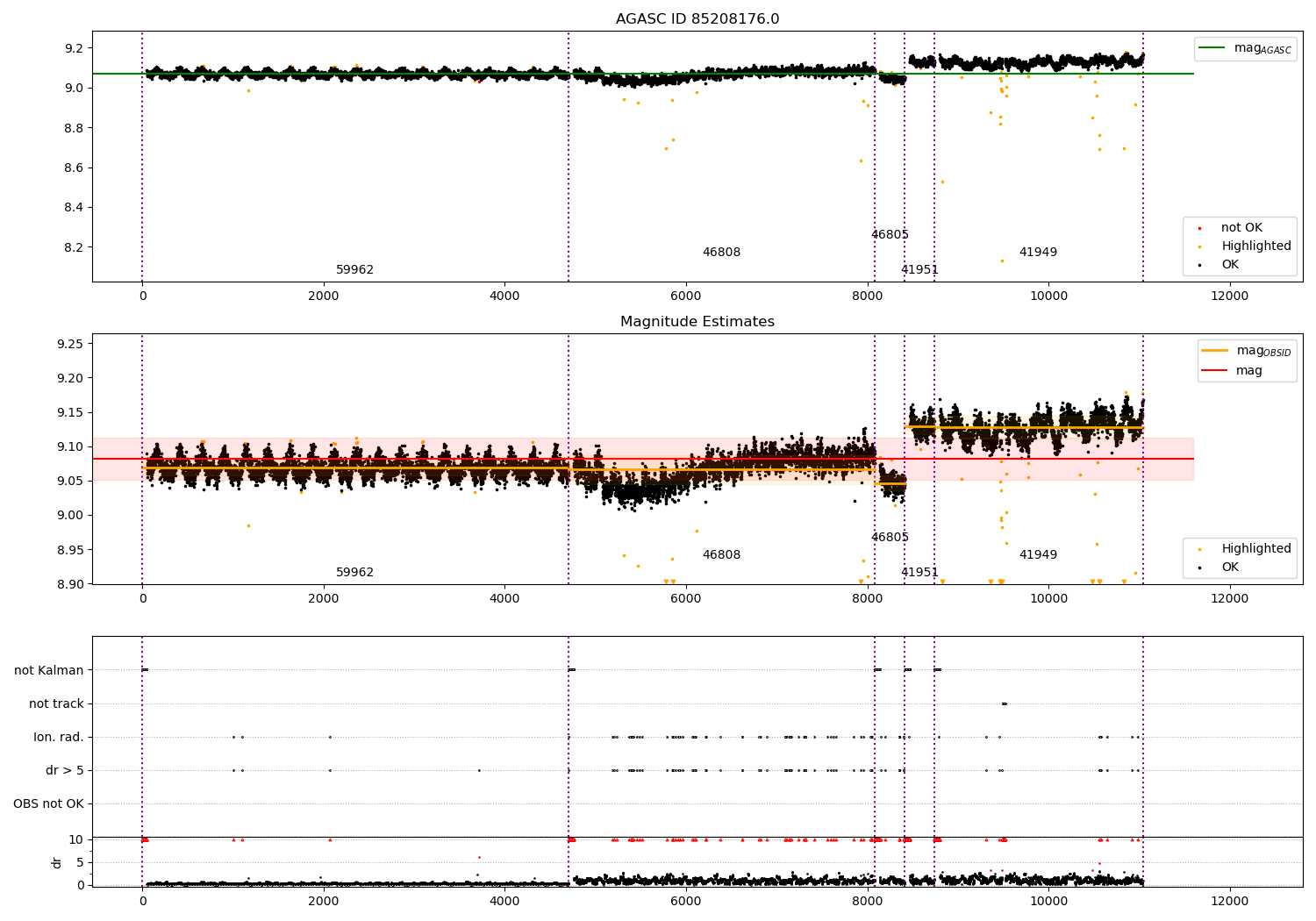Click OBSID label 41951 in Magnitude Estimates plot
The width and height of the screenshot is (1316, 921).
(919, 572)
